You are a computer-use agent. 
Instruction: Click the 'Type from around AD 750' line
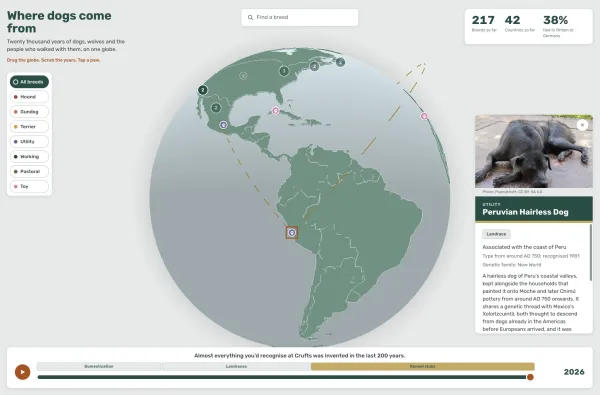(531, 256)
